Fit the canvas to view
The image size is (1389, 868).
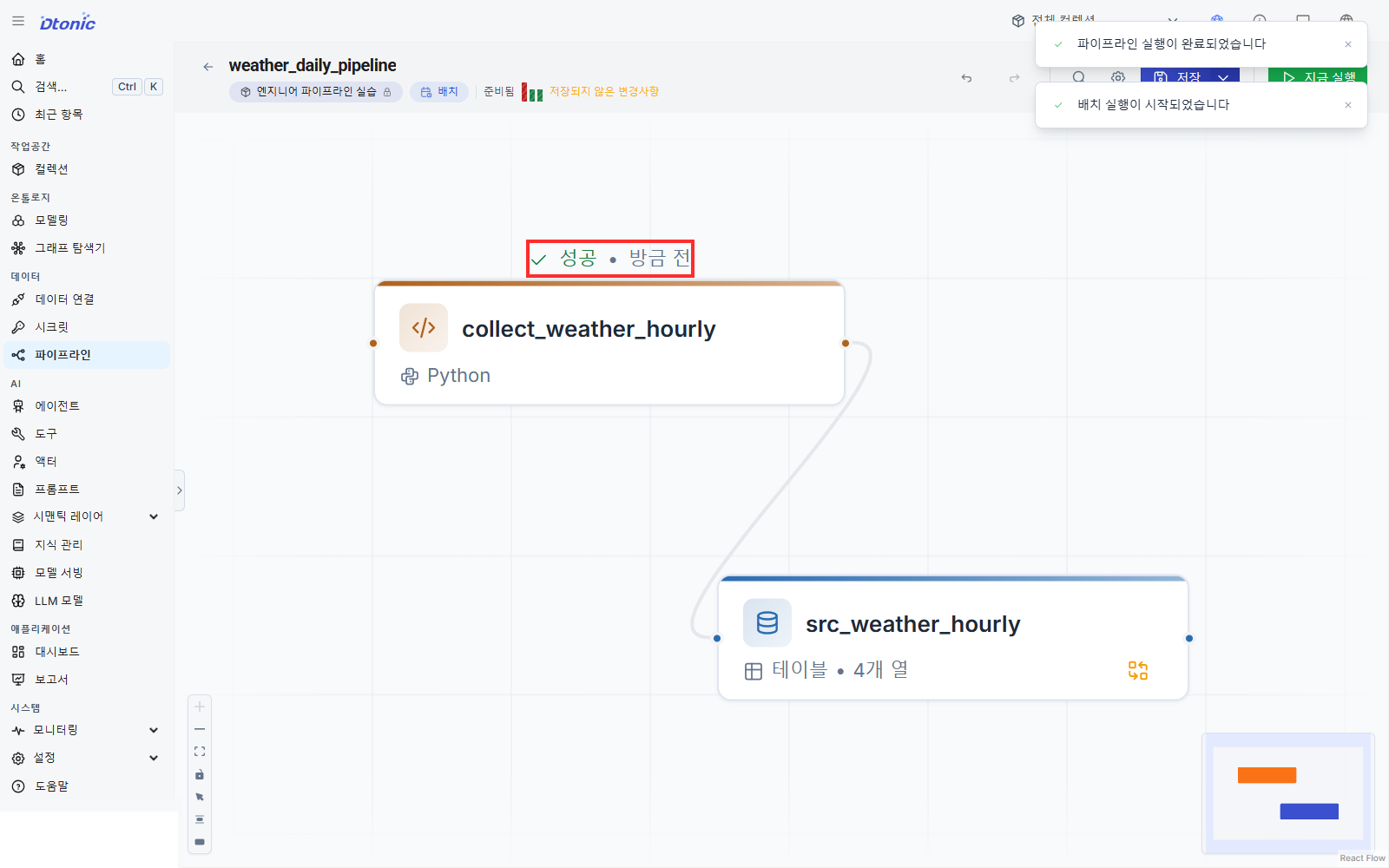click(x=200, y=752)
